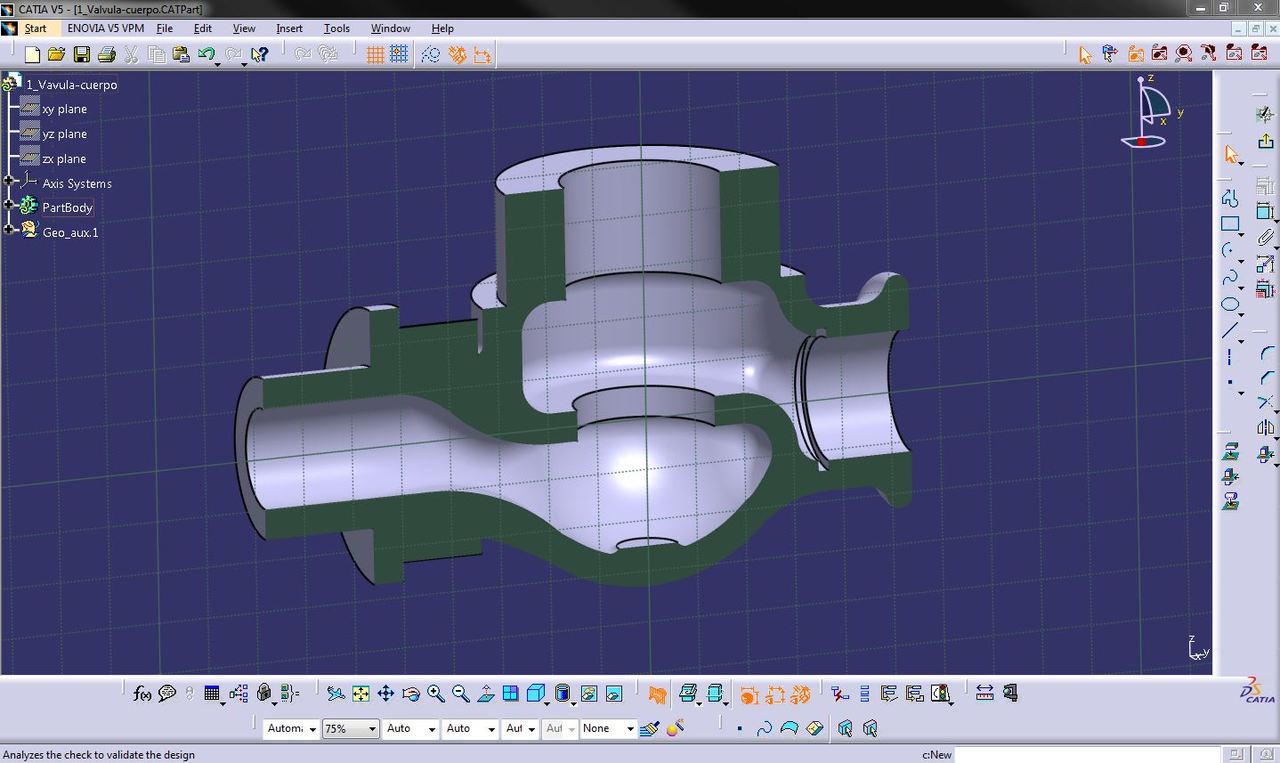The image size is (1280, 763).
Task: Open the Insert menu
Action: [290, 28]
